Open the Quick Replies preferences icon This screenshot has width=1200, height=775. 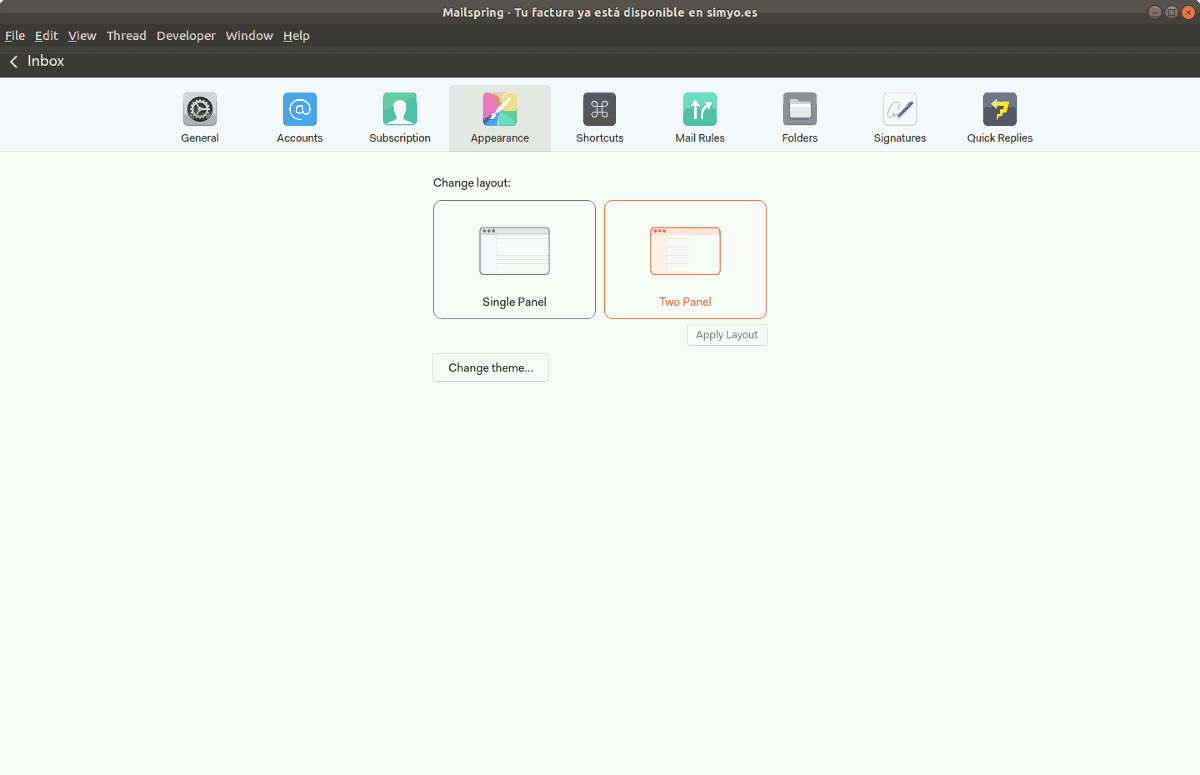pos(1000,109)
